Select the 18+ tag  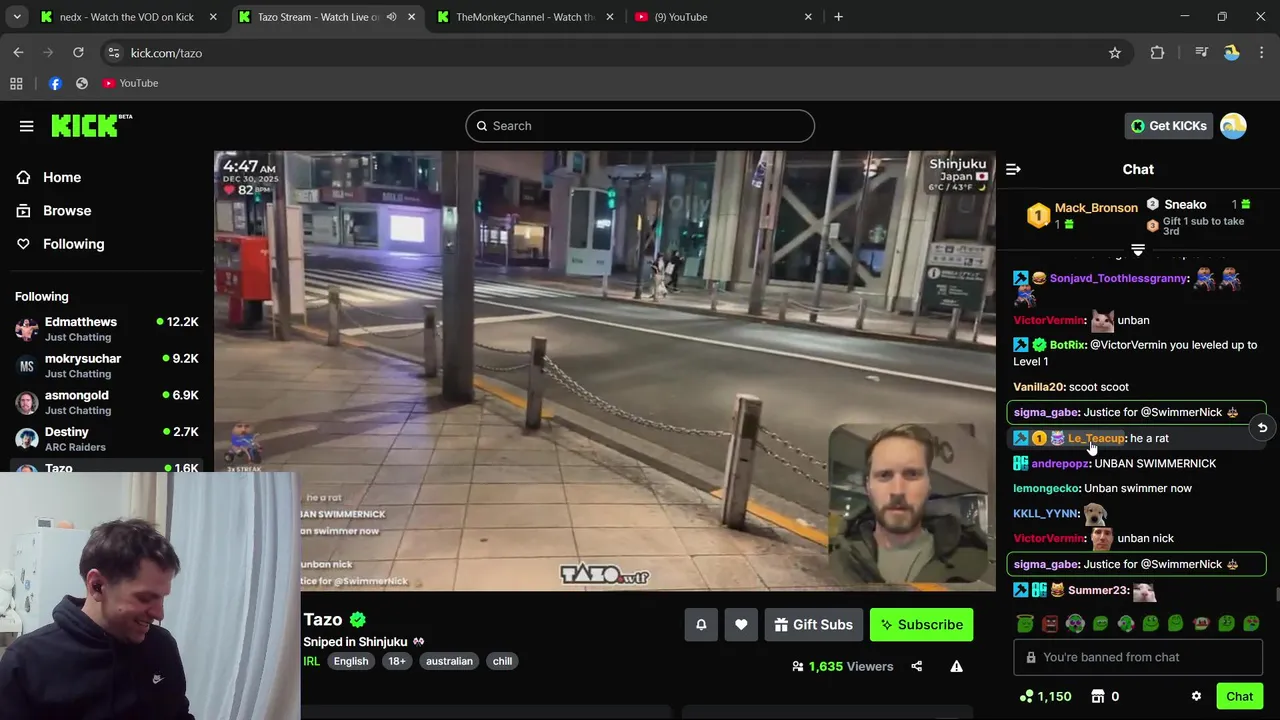tap(397, 661)
